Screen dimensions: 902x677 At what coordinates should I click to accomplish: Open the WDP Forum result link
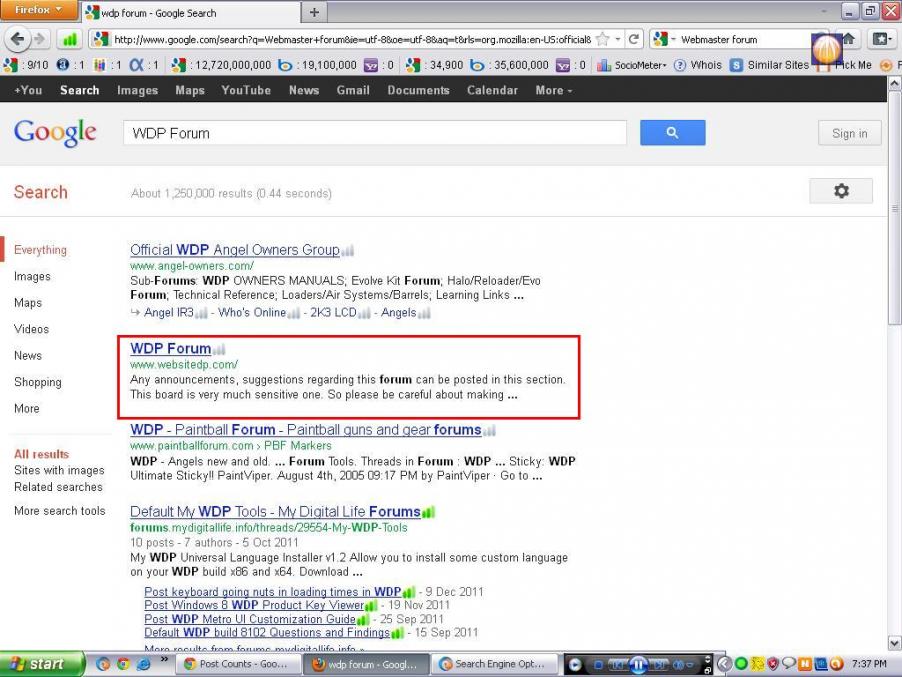(170, 348)
